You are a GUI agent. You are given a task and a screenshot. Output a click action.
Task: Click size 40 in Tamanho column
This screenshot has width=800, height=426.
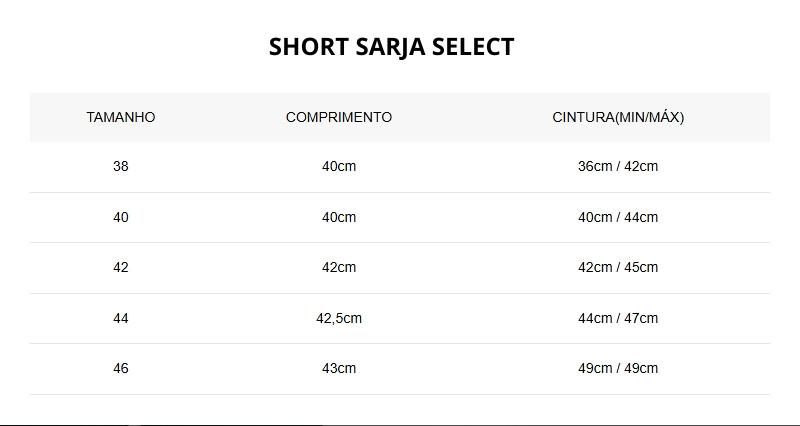[x=121, y=217]
